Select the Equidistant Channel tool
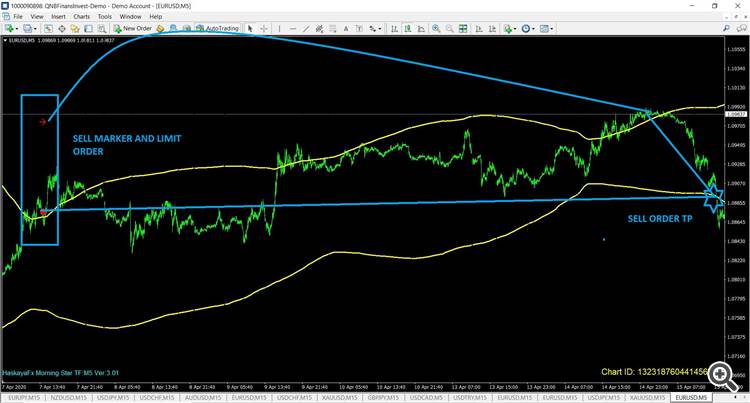The width and height of the screenshot is (750, 403). pos(319,29)
